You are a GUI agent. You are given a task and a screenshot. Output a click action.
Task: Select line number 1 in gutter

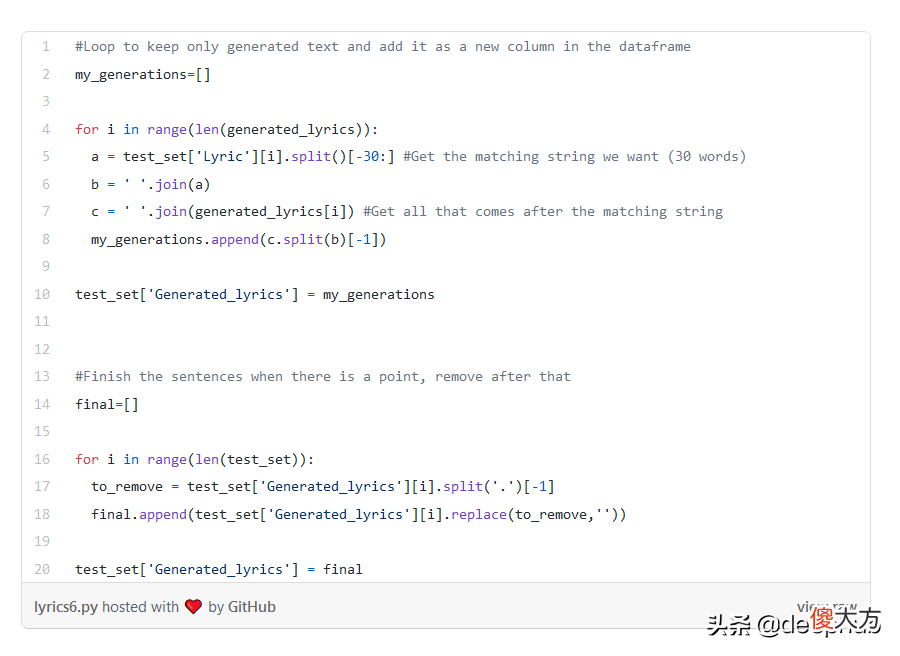click(46, 46)
